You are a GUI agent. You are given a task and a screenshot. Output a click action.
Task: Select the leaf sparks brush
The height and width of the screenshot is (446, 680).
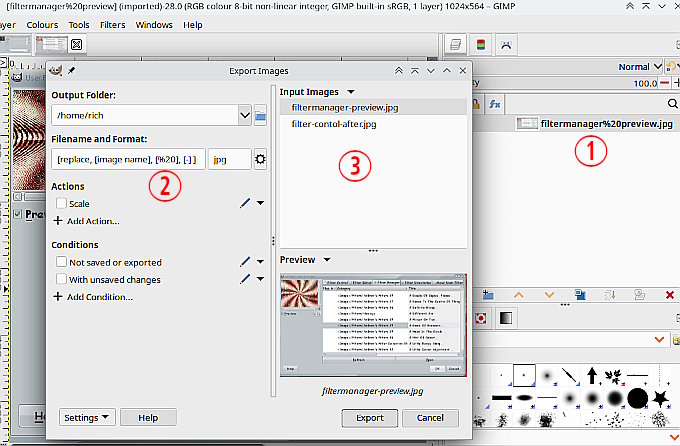tap(614, 376)
